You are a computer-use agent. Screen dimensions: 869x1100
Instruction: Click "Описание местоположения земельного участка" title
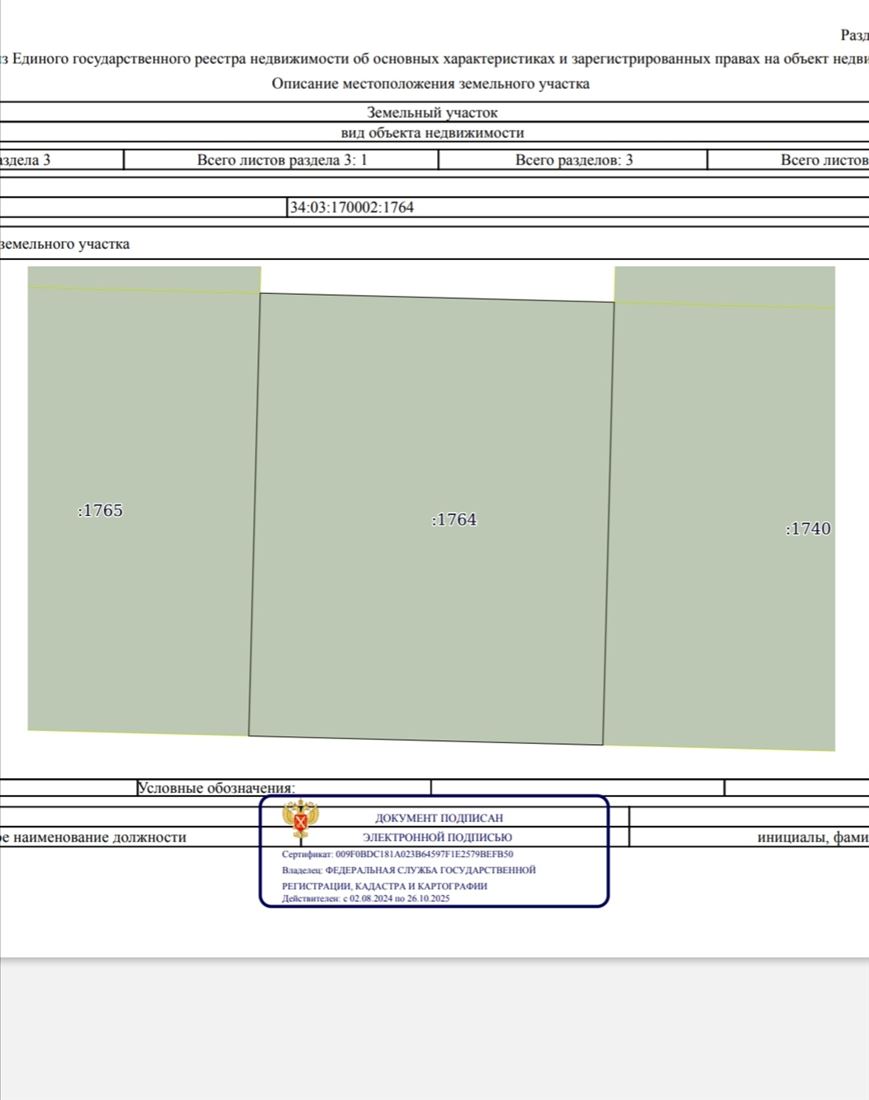(x=430, y=84)
